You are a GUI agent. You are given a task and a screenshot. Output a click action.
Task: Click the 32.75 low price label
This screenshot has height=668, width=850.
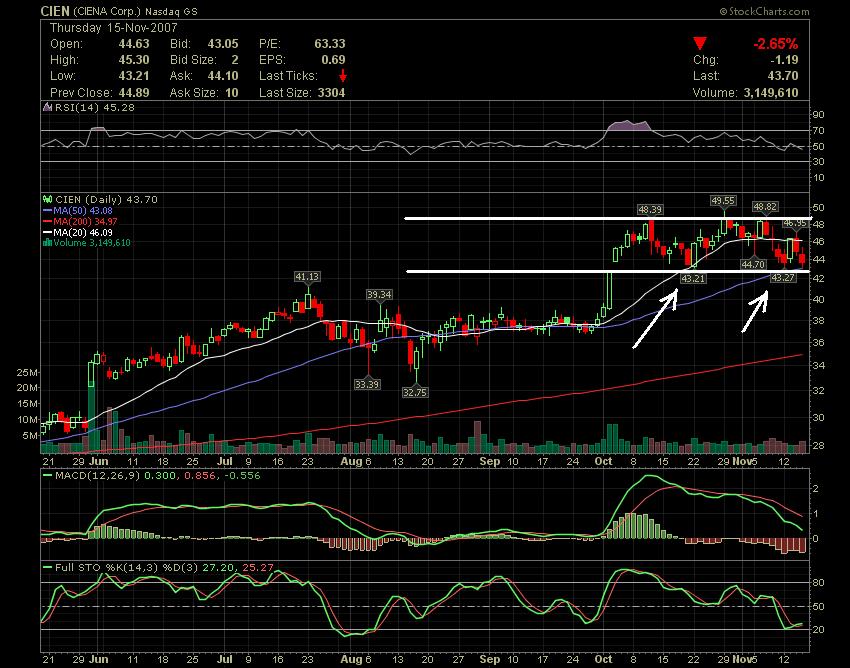(415, 392)
